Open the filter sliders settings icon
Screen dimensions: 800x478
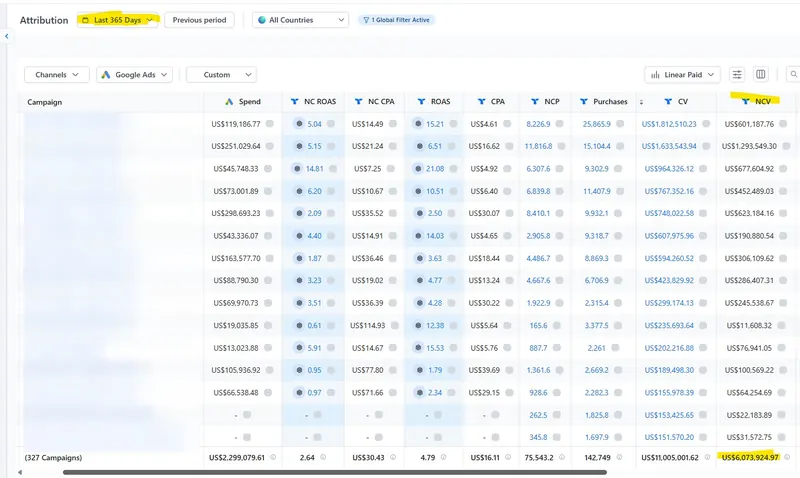pos(737,74)
